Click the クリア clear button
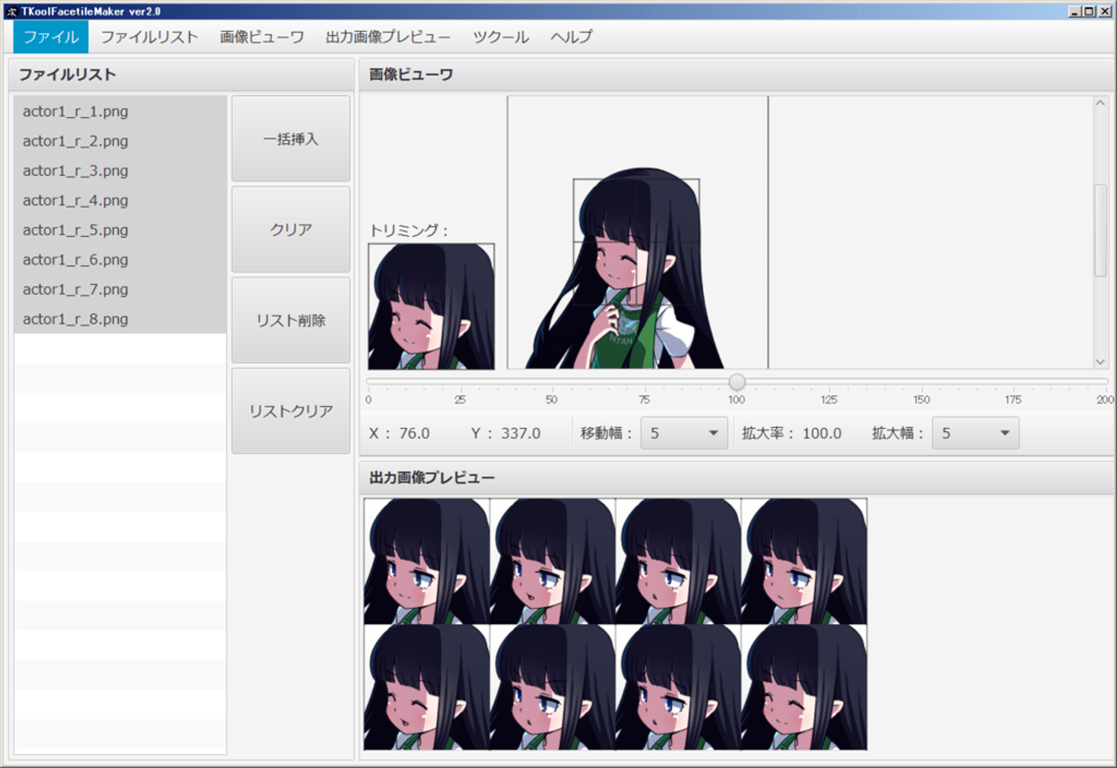This screenshot has height=768, width=1117. 290,229
